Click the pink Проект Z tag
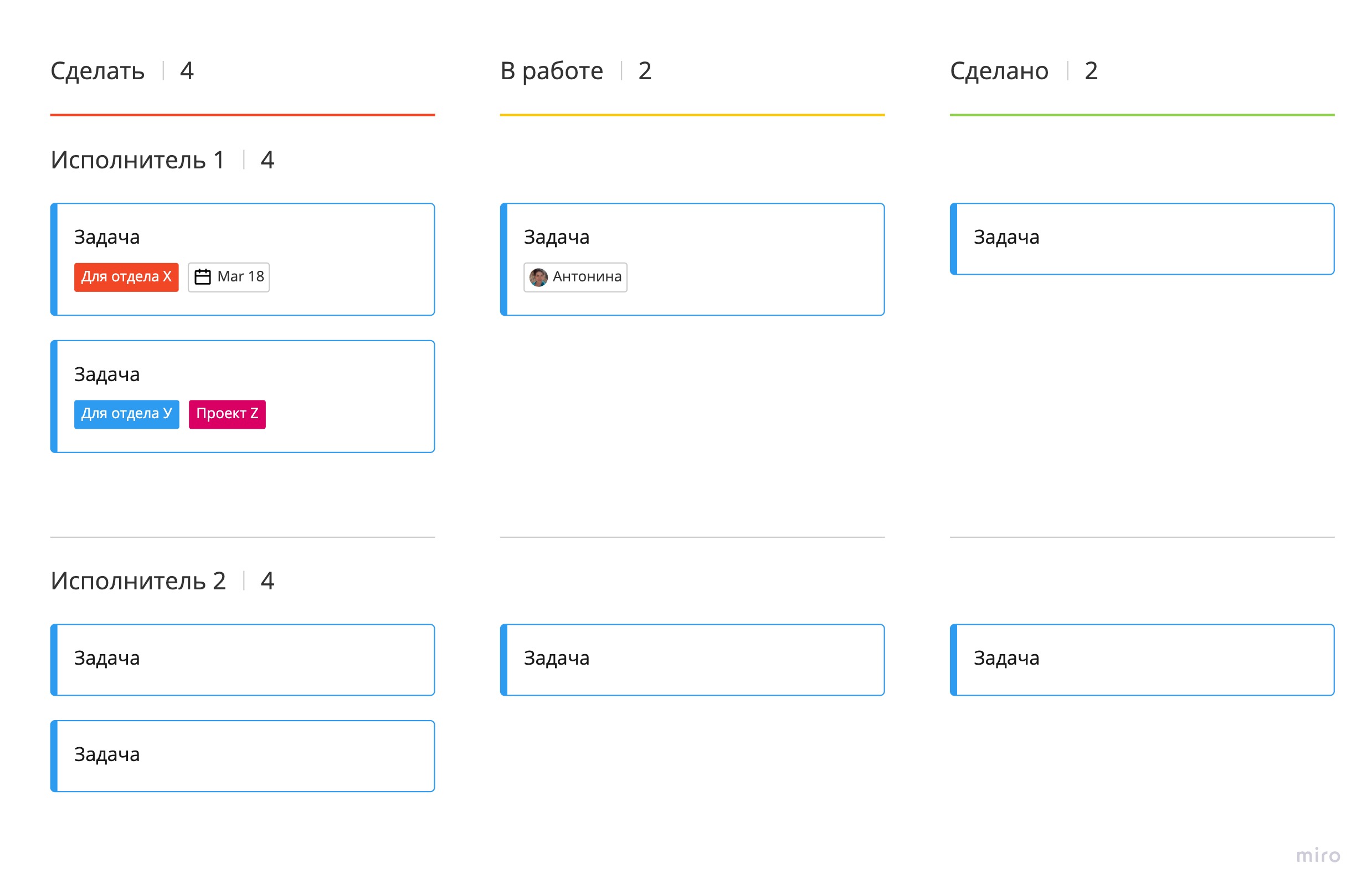 [227, 414]
